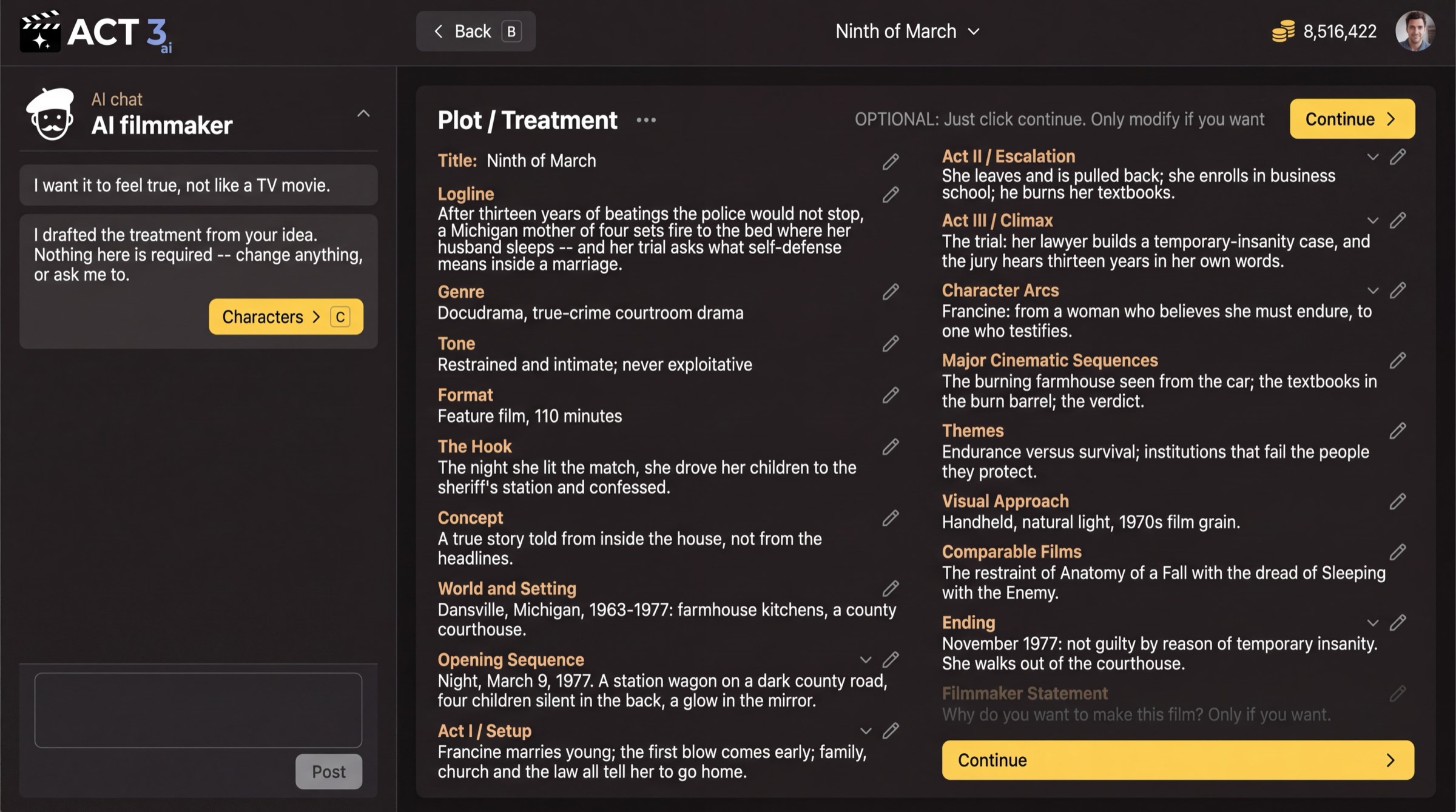Screen dimensions: 1456x812
Task: Focus the AI chat message input box
Action: [x=198, y=710]
